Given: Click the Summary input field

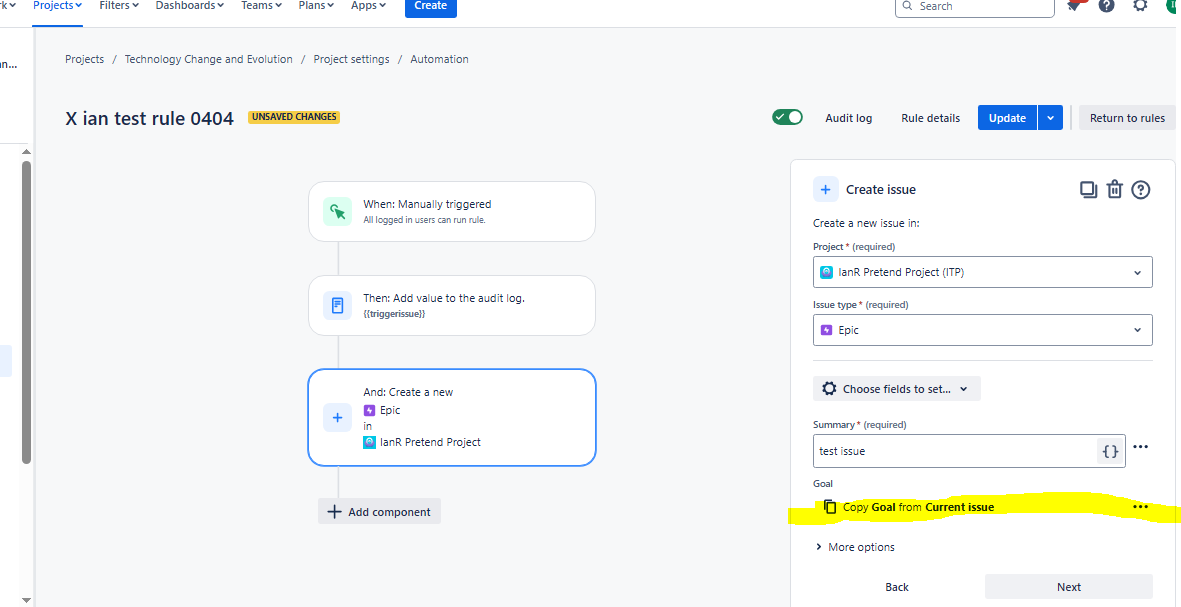Looking at the screenshot, I should tap(955, 451).
